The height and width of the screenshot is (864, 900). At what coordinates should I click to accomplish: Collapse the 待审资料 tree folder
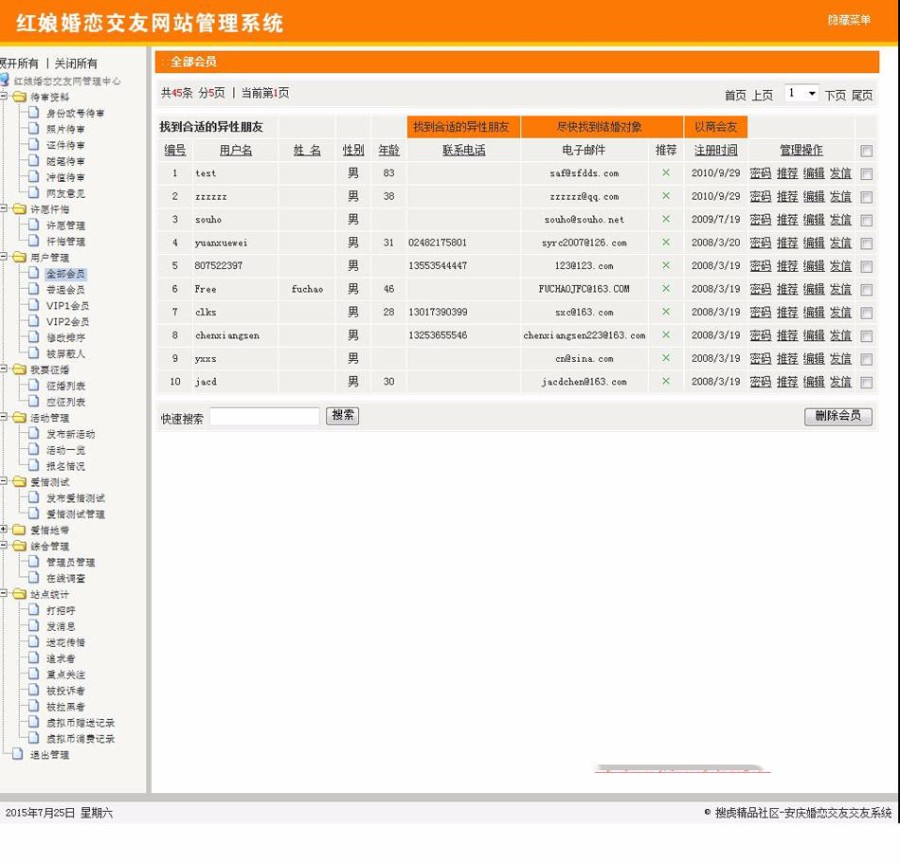click(x=3, y=96)
